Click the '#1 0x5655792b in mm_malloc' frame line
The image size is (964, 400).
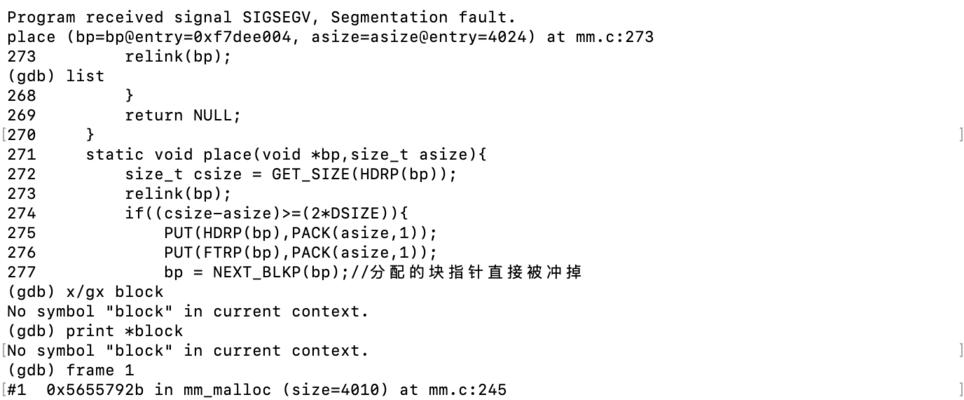pos(256,390)
